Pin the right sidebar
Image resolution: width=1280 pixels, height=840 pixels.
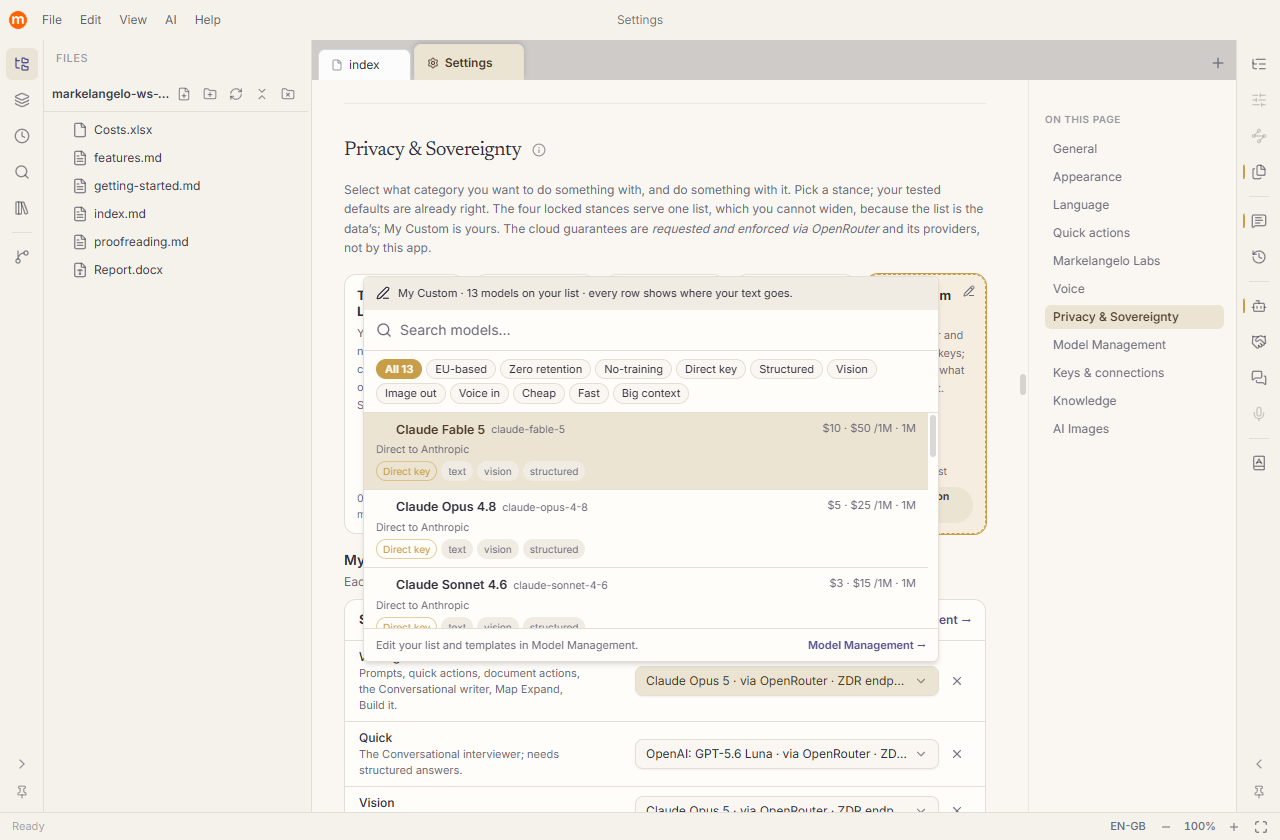(1259, 792)
